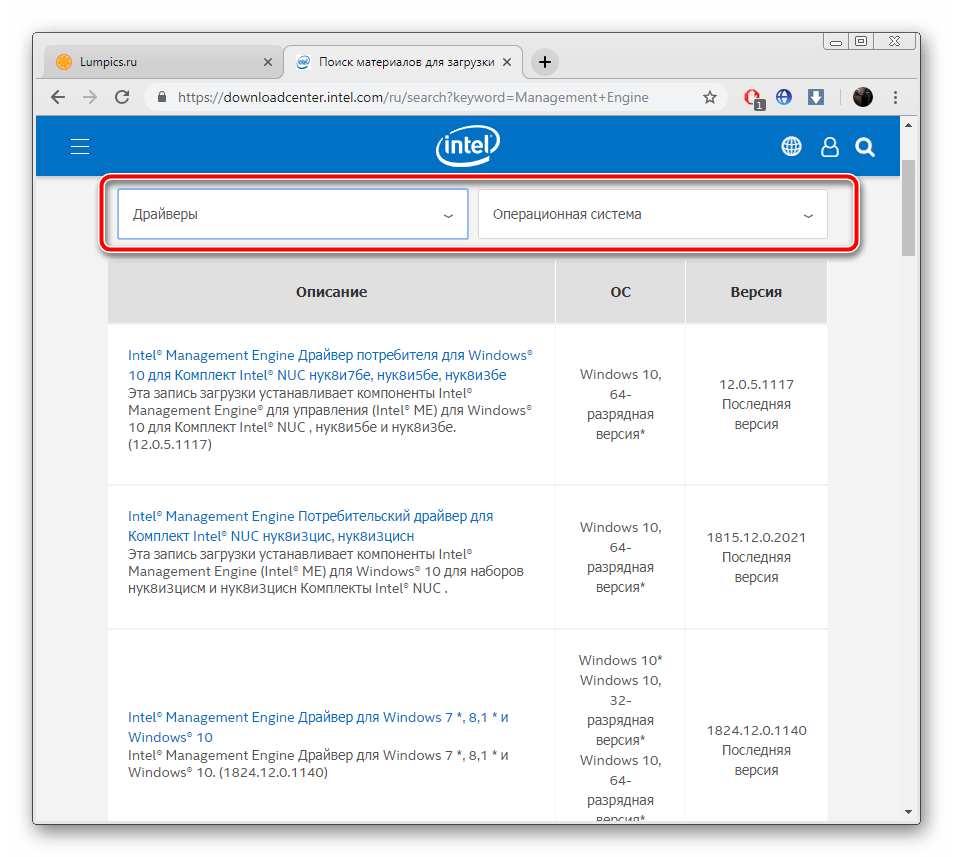Screen dimensions: 953x857
Task: Reload the page
Action: pyautogui.click(x=122, y=97)
